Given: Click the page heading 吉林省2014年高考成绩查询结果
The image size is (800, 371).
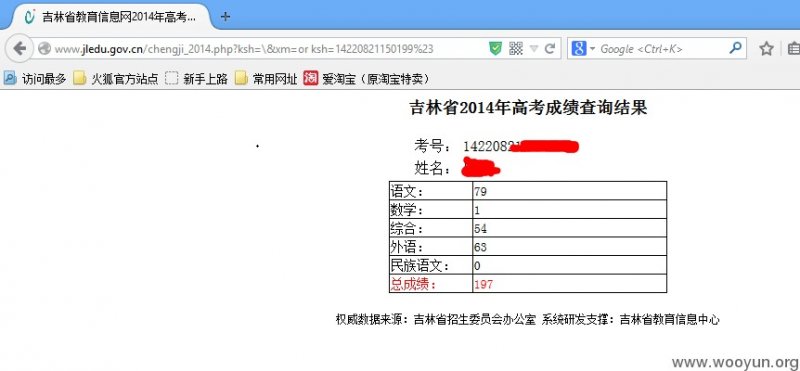Looking at the screenshot, I should 528,108.
